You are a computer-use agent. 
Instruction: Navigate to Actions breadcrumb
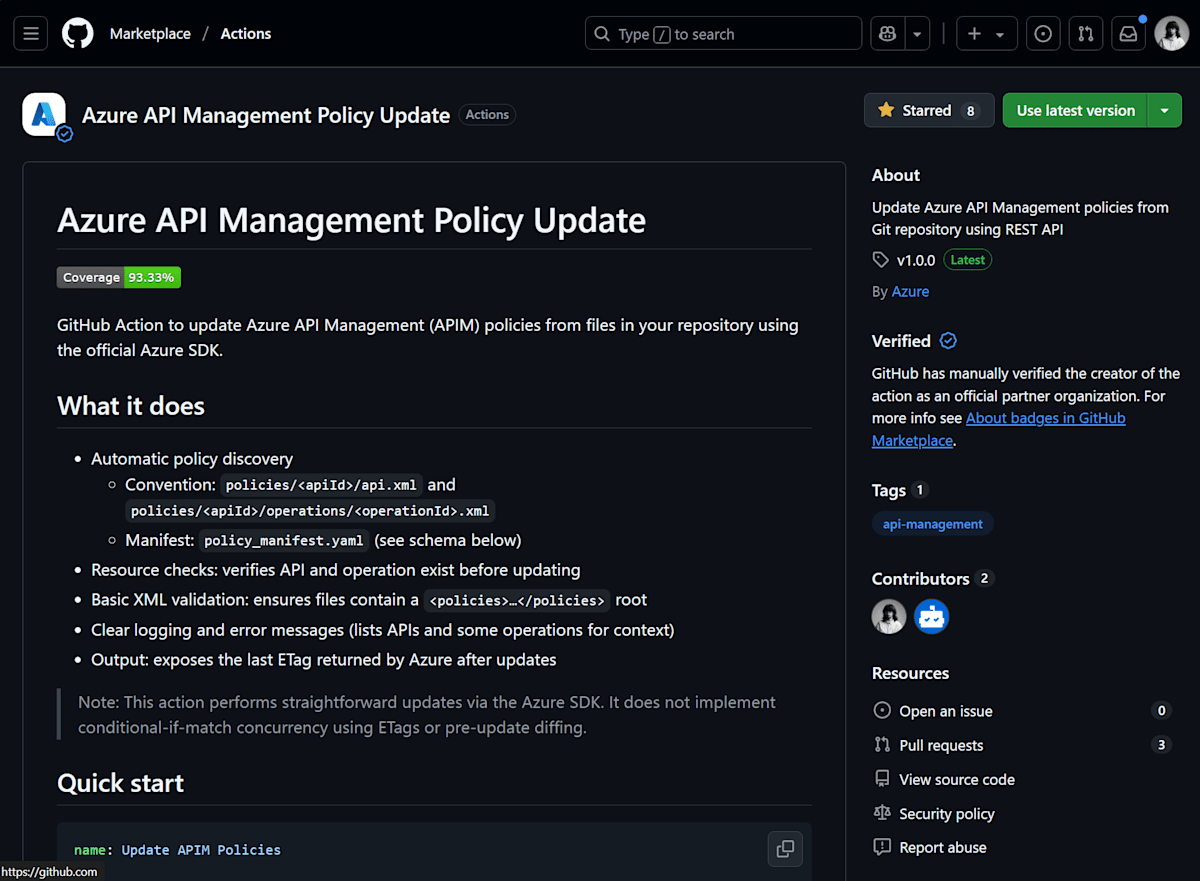246,33
